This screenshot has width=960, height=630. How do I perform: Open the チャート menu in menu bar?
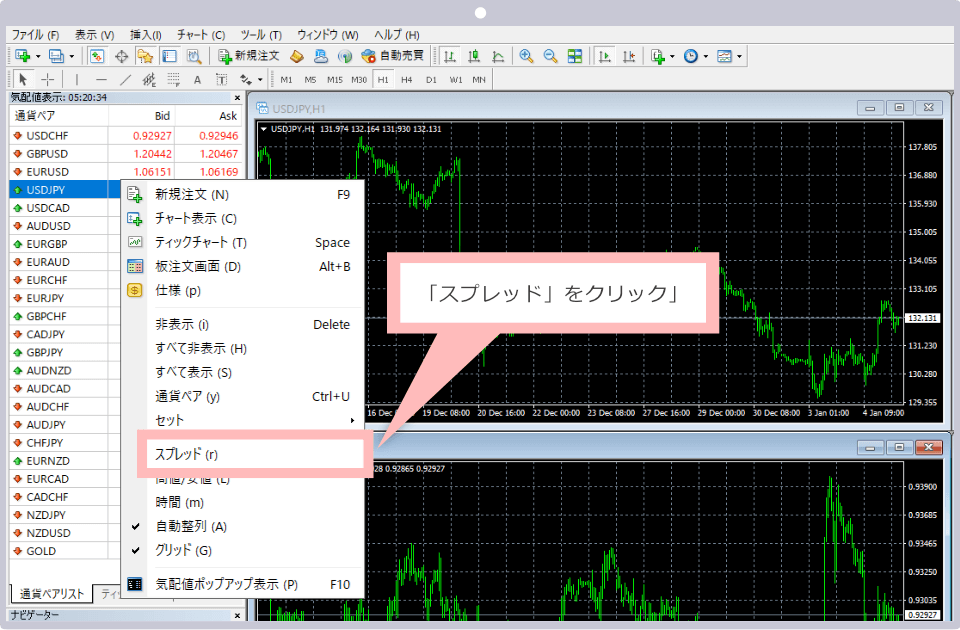[201, 35]
